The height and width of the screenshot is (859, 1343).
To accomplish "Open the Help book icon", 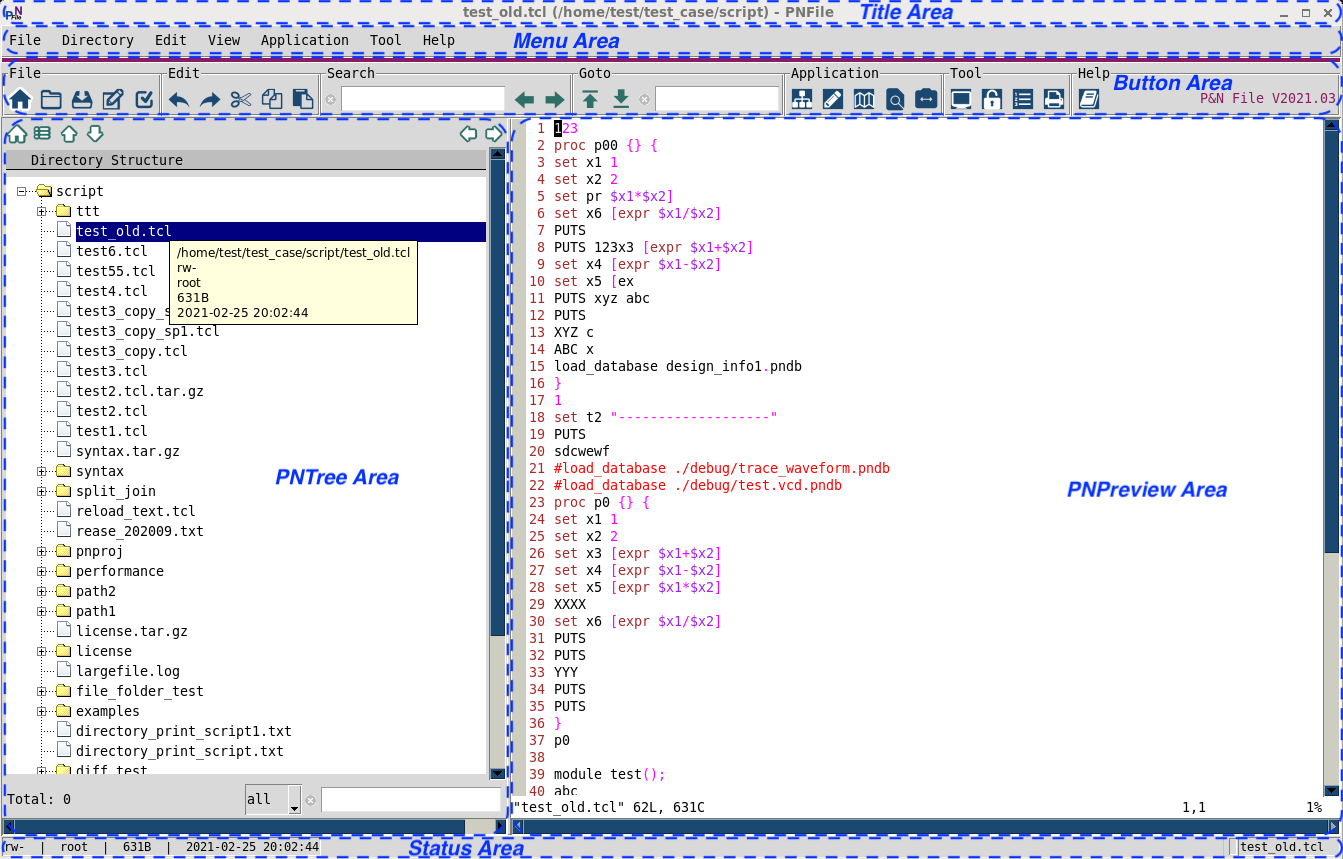I will tap(1089, 99).
